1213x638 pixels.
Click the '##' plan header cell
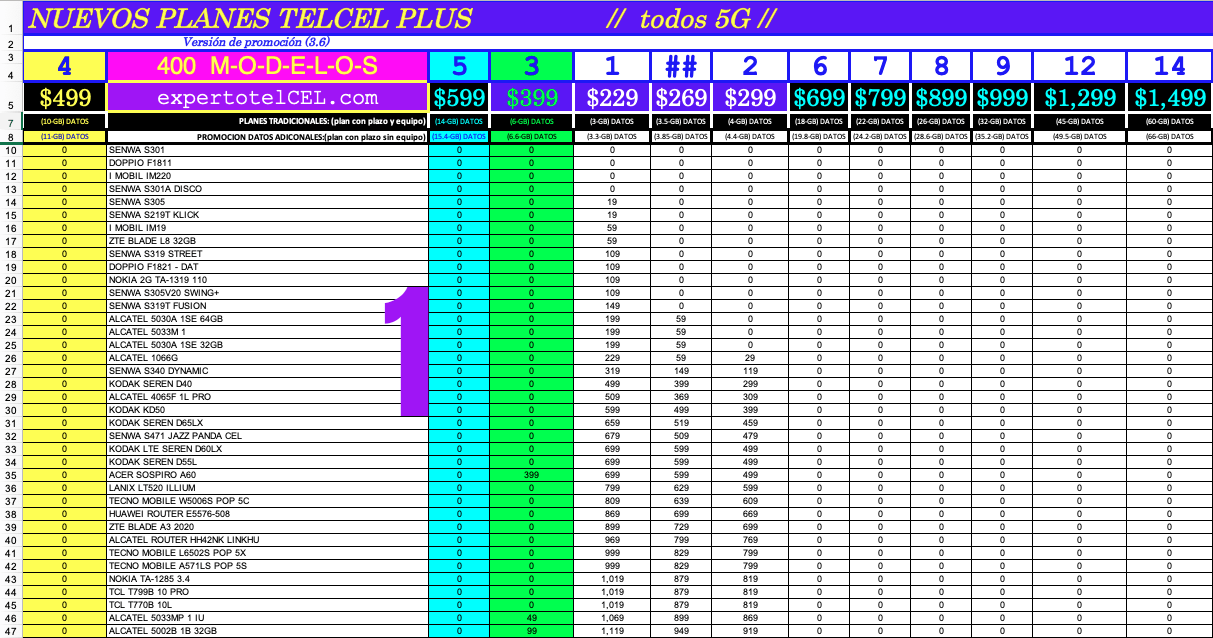point(681,66)
